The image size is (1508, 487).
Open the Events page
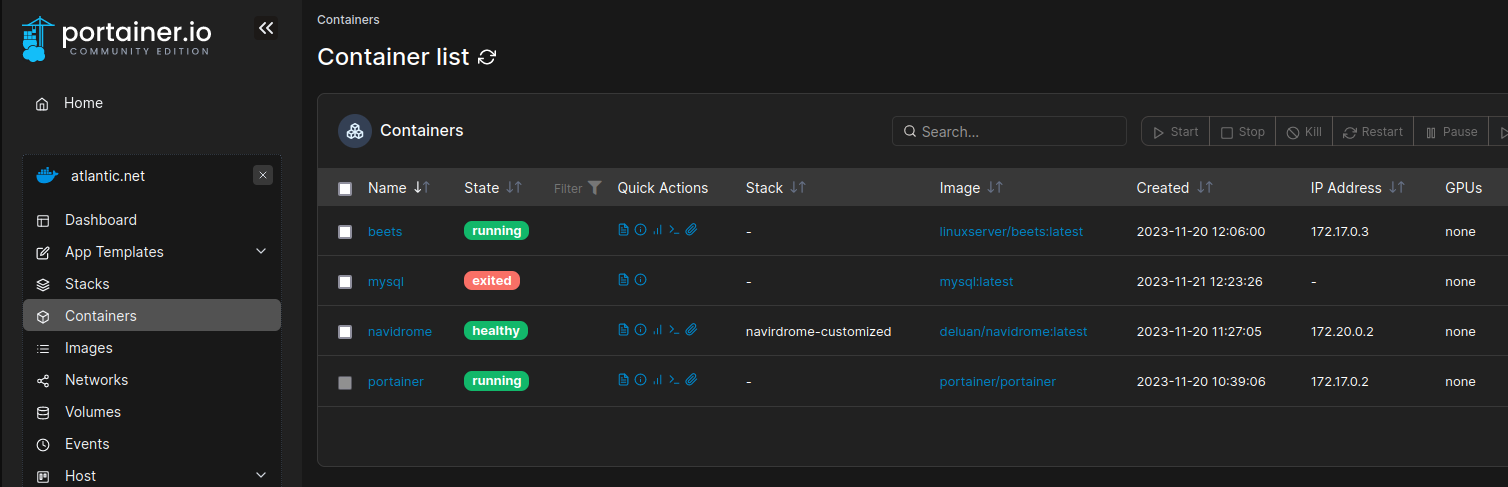152,444
